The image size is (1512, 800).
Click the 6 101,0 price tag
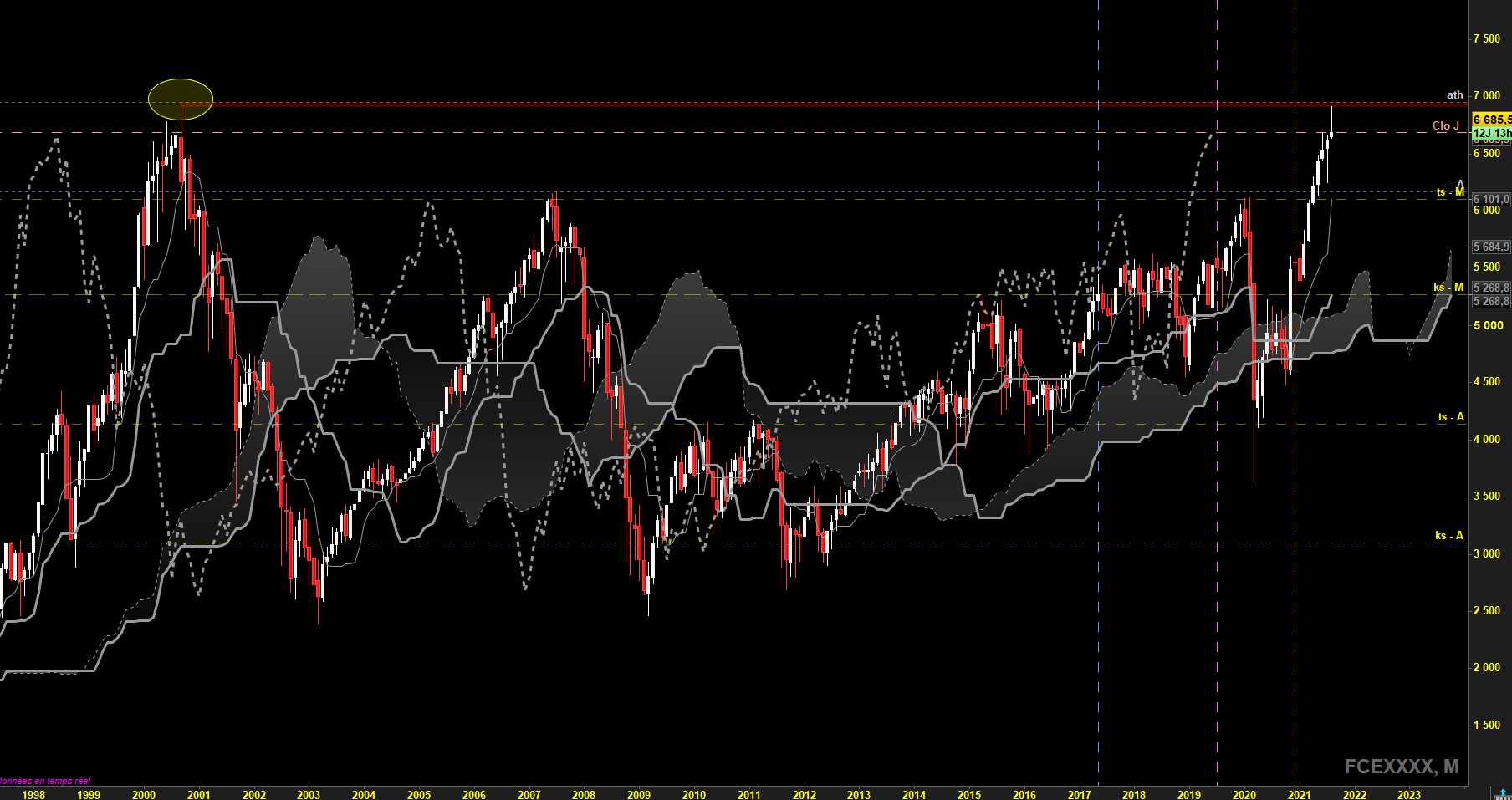1491,199
